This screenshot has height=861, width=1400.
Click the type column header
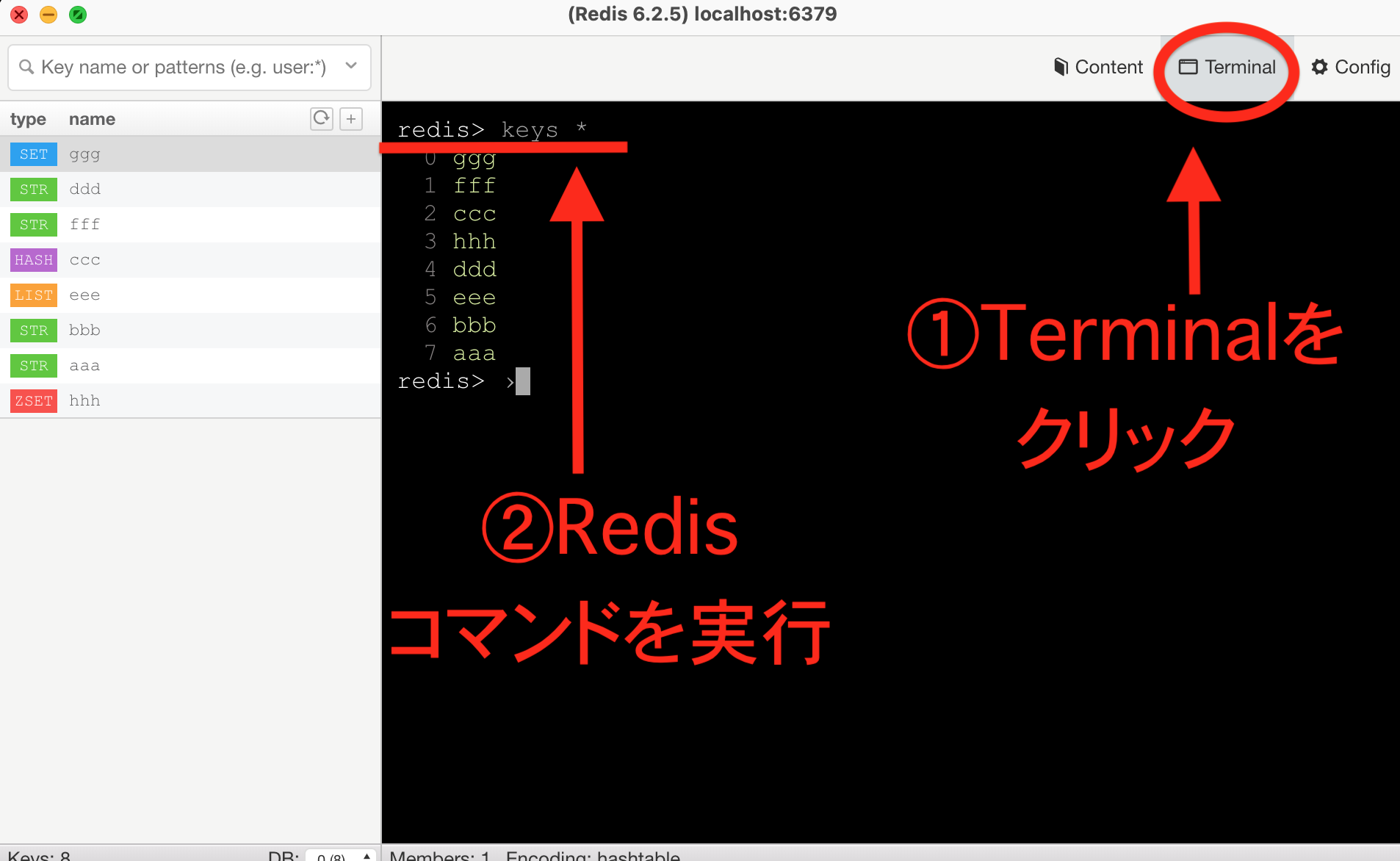click(28, 118)
